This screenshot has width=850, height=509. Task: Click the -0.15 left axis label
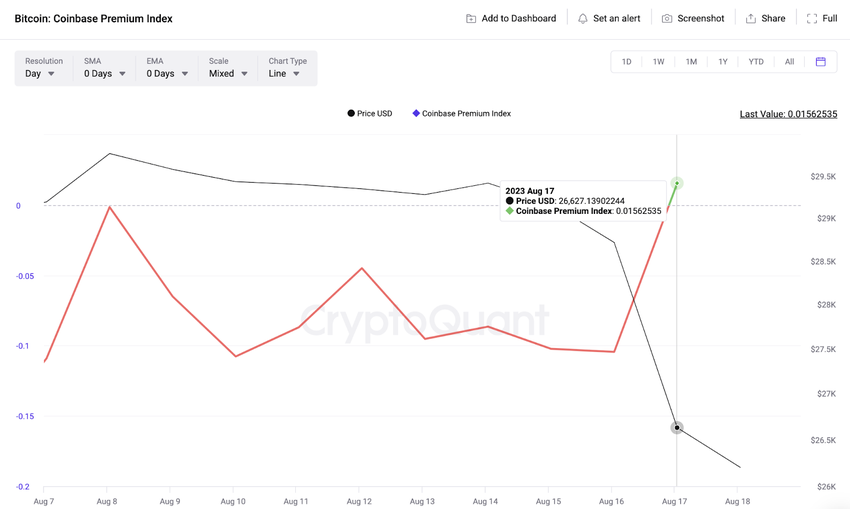tap(25, 416)
